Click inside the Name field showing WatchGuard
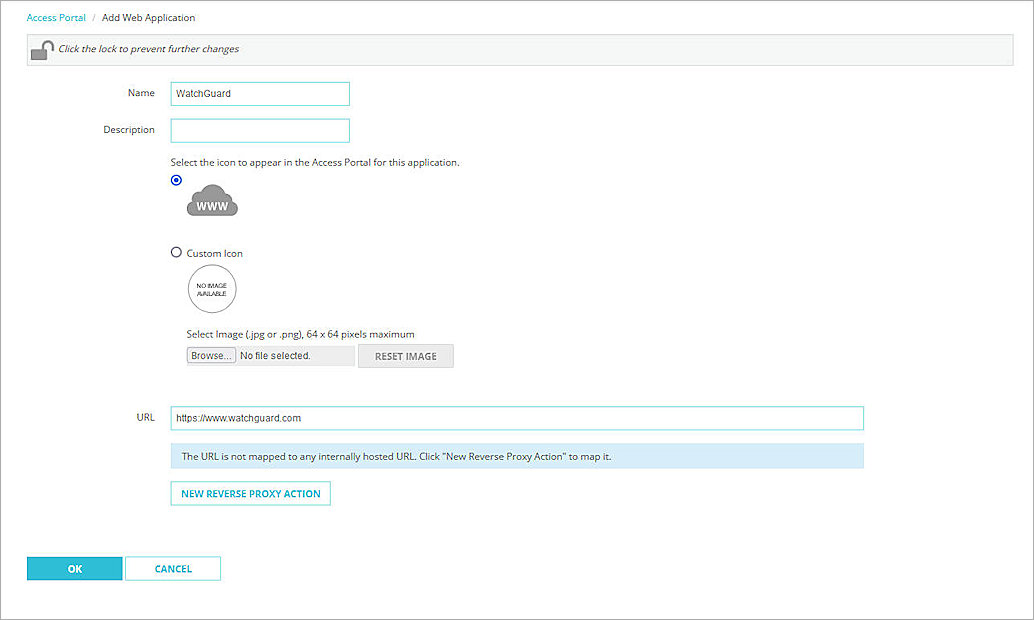The height and width of the screenshot is (620, 1034). [x=260, y=93]
